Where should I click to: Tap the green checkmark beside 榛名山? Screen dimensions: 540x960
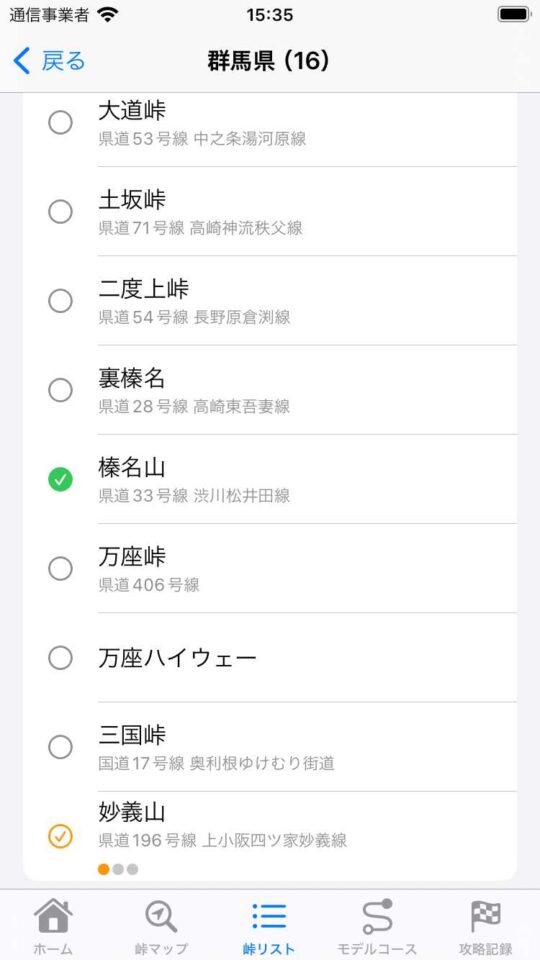click(x=60, y=479)
